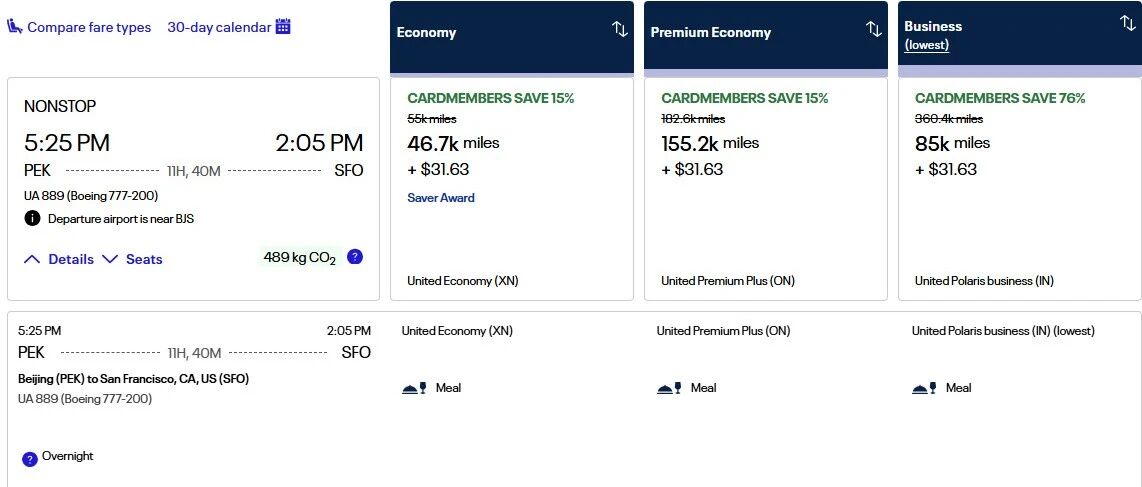This screenshot has height=487, width=1142.
Task: Click the seat icon beside Compare fare types
Action: (15, 27)
